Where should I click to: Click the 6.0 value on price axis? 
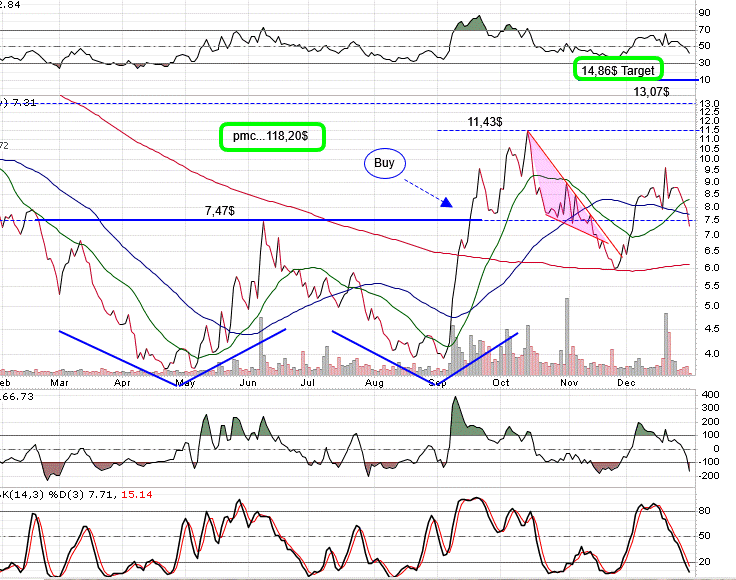709,267
